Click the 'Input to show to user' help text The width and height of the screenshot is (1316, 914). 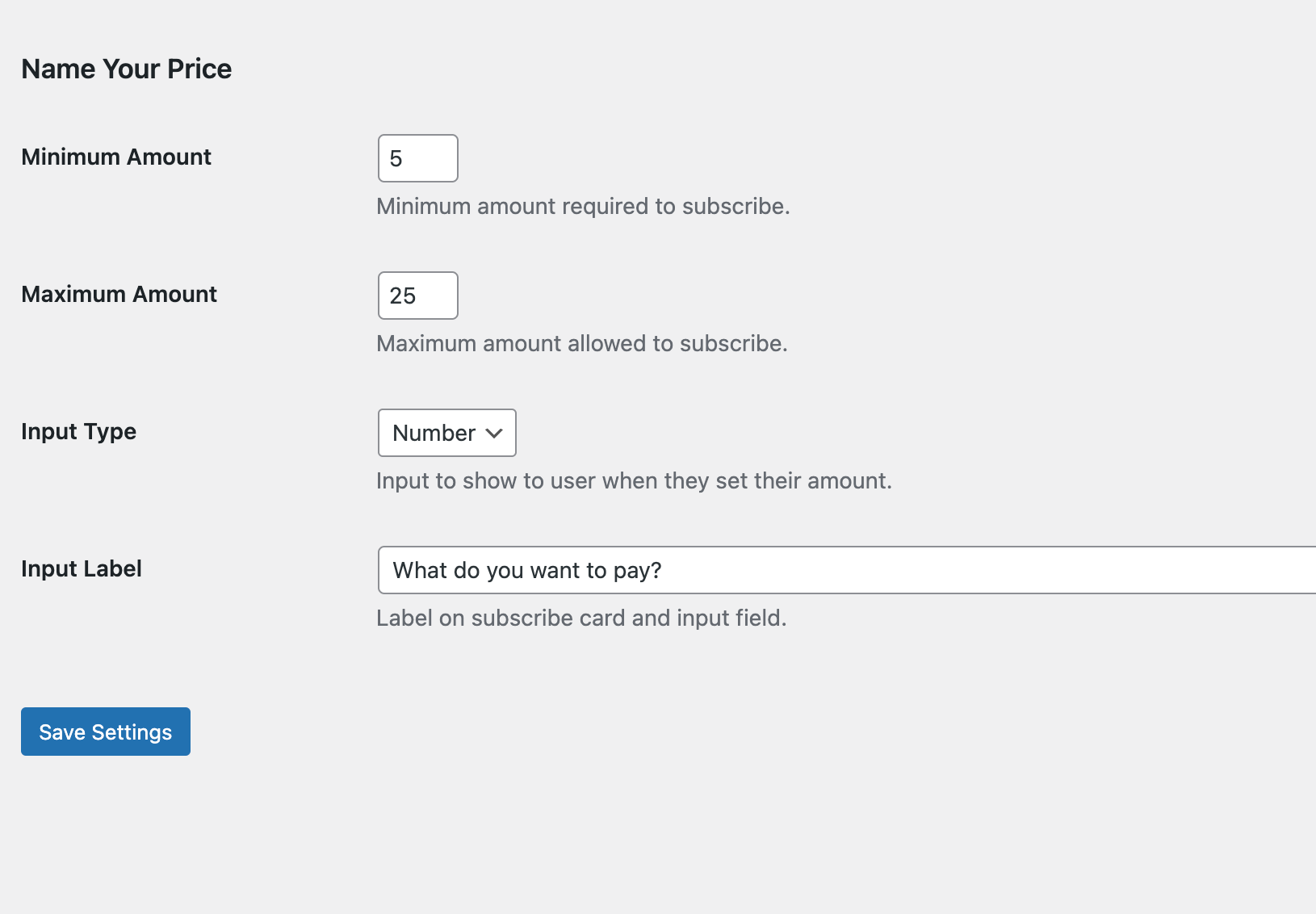click(x=634, y=480)
